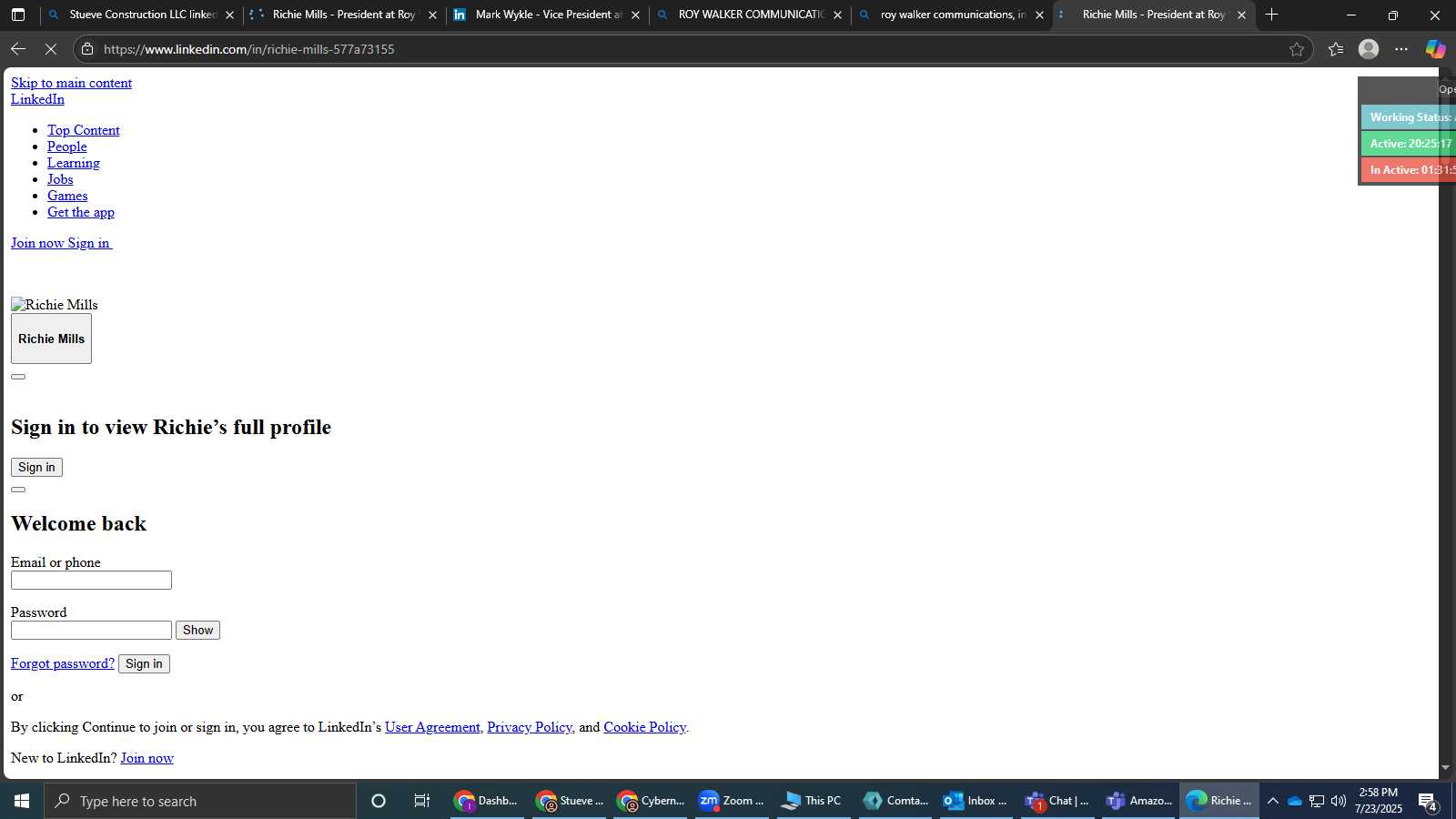Open the Games link
Image resolution: width=1456 pixels, height=819 pixels.
[x=67, y=196]
